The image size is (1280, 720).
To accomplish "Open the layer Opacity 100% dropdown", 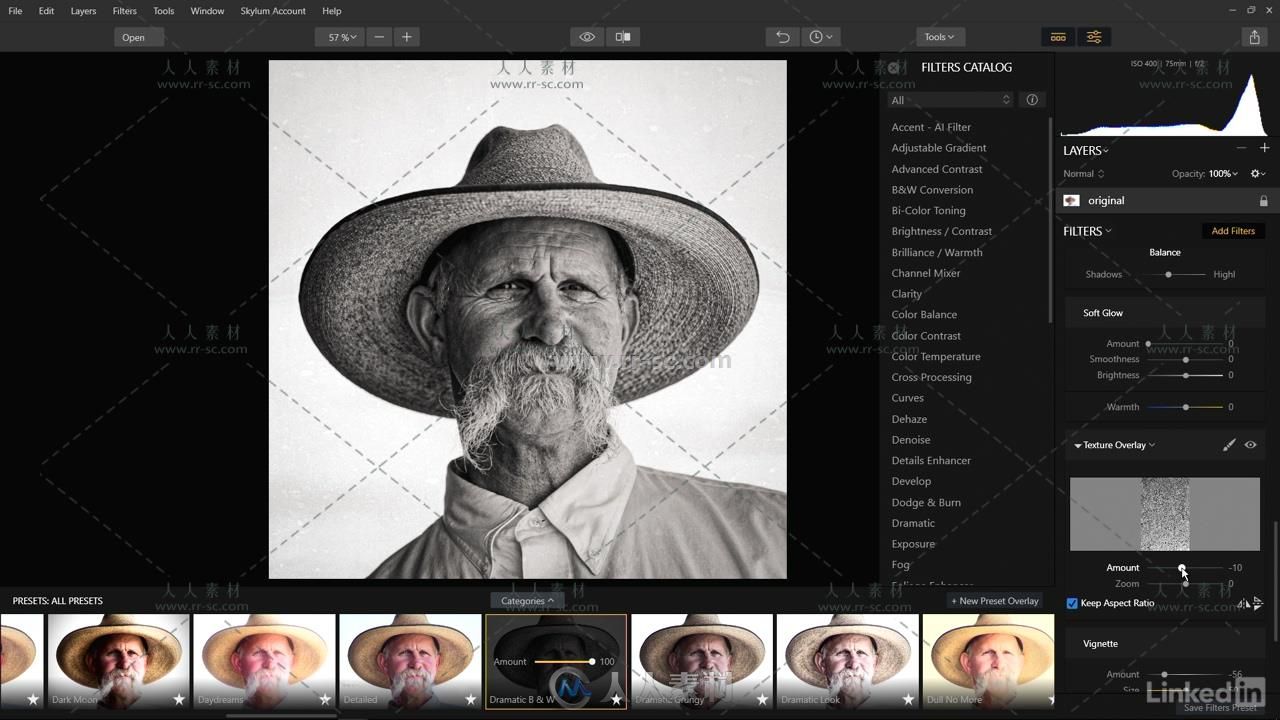I will [x=1223, y=174].
